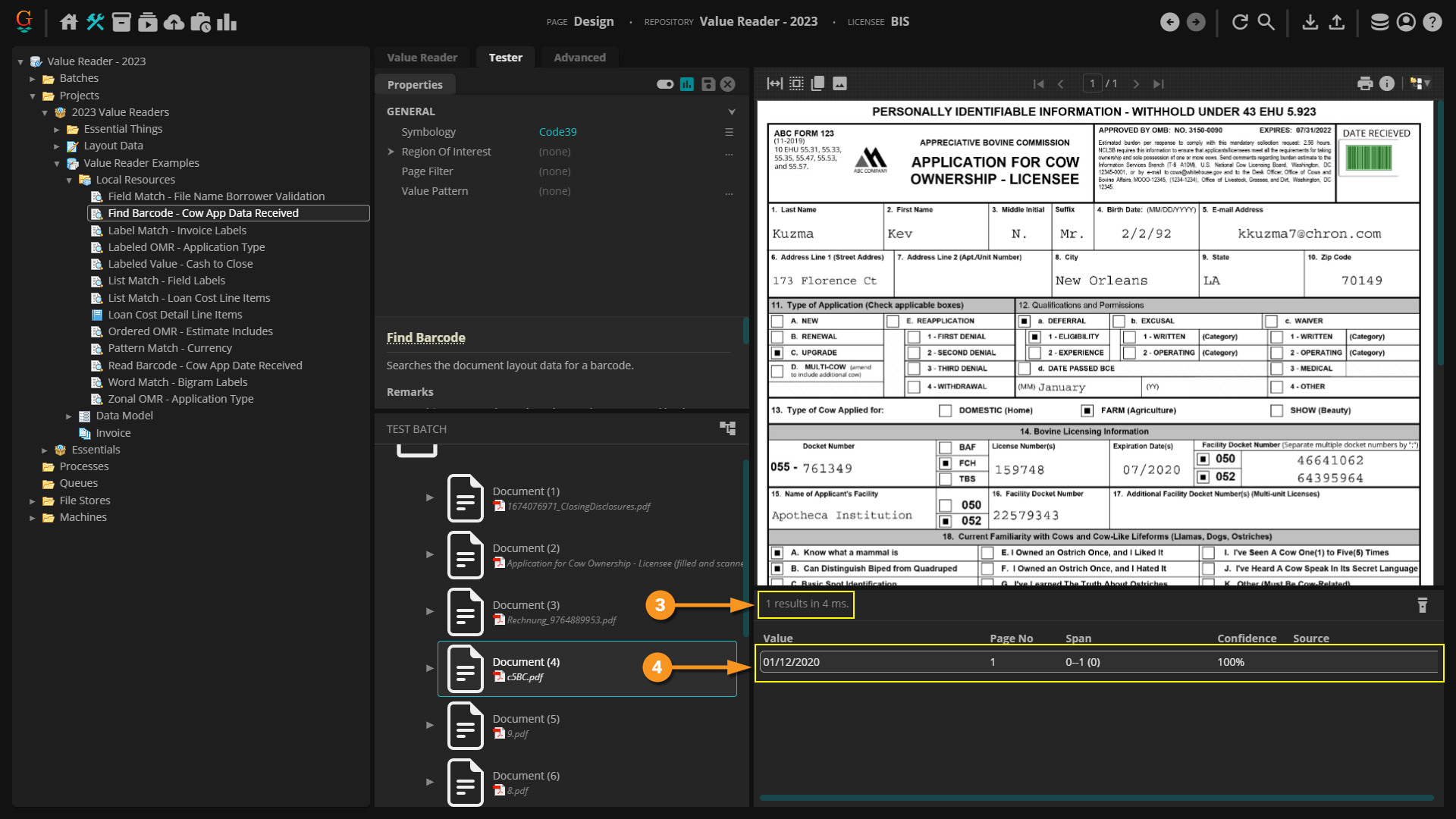Viewport: 1456px width, 819px height.
Task: Click the Find Barcode help link
Action: tap(425, 337)
